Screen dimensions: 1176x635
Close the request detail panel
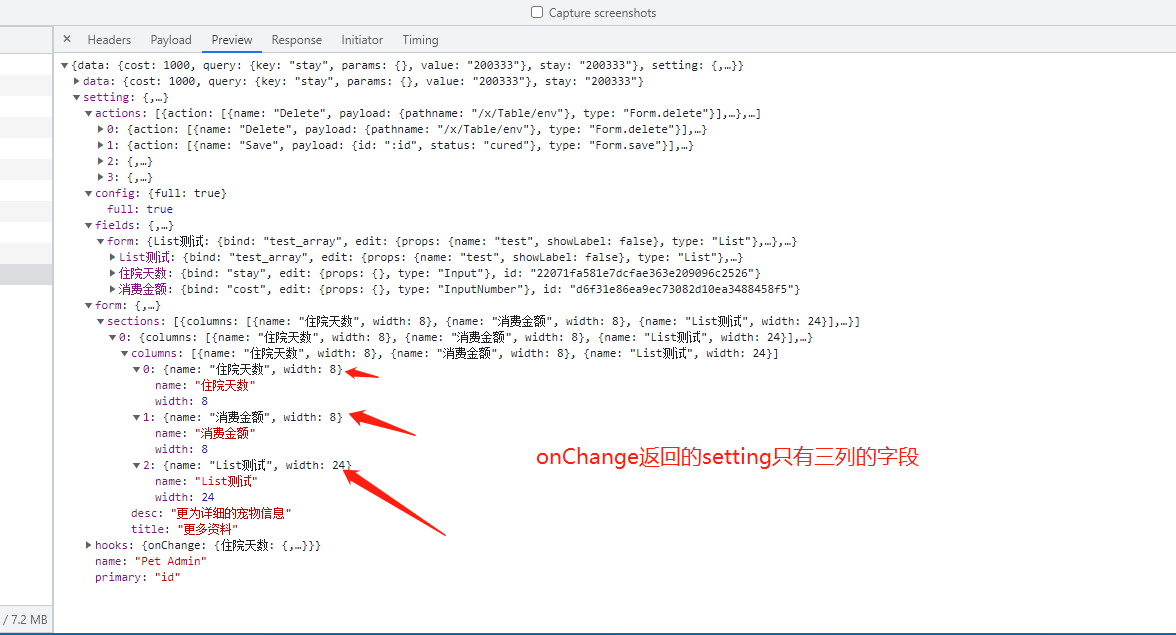[66, 39]
